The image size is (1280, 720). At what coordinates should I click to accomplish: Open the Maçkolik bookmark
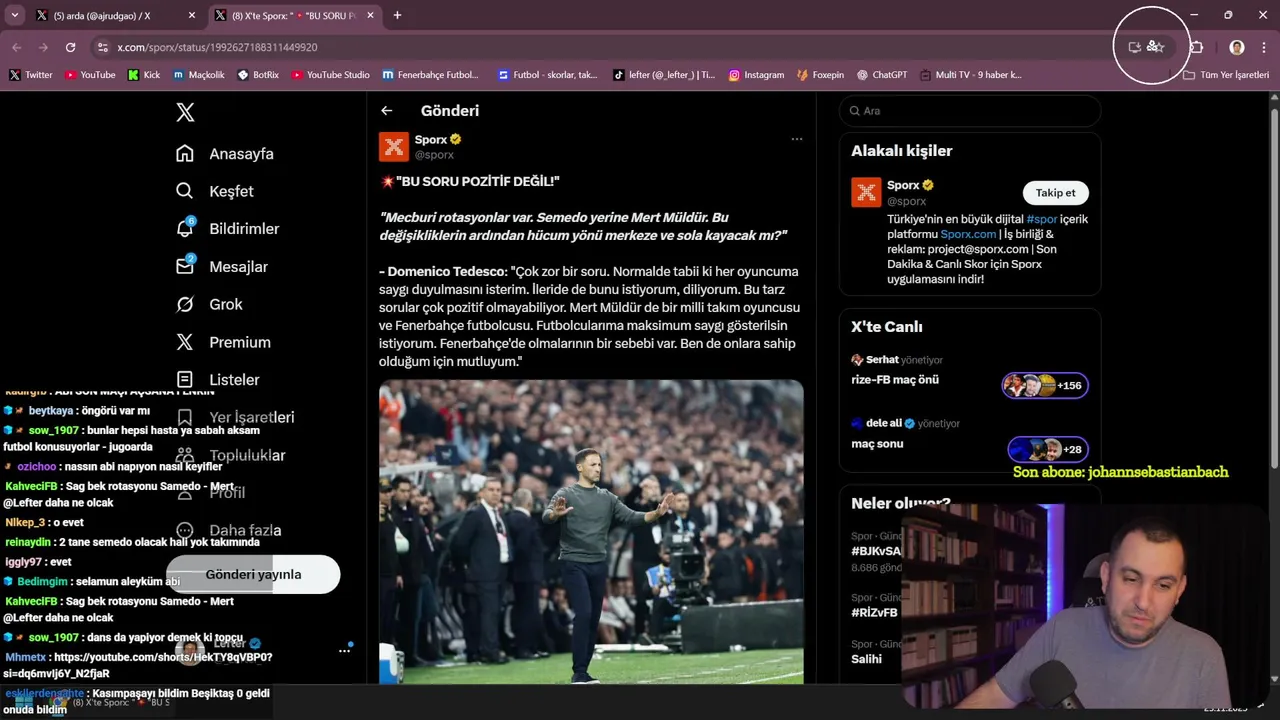tap(198, 74)
